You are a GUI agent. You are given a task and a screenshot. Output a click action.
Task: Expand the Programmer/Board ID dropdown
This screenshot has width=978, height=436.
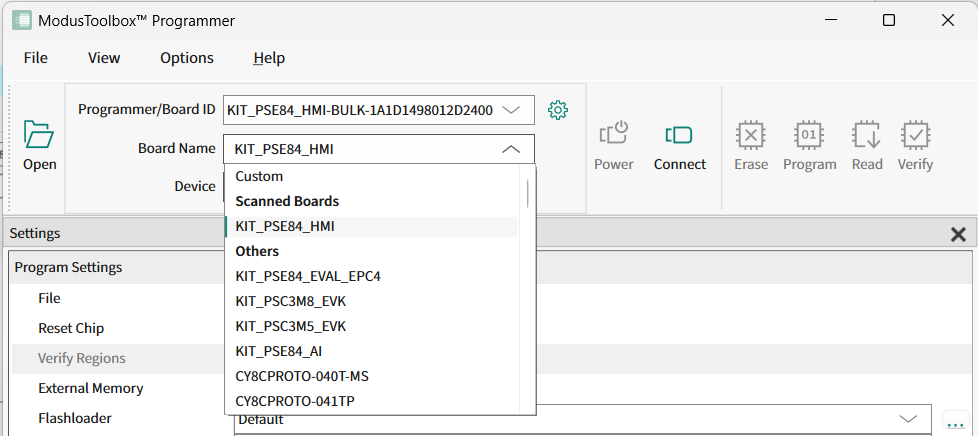pyautogui.click(x=511, y=110)
